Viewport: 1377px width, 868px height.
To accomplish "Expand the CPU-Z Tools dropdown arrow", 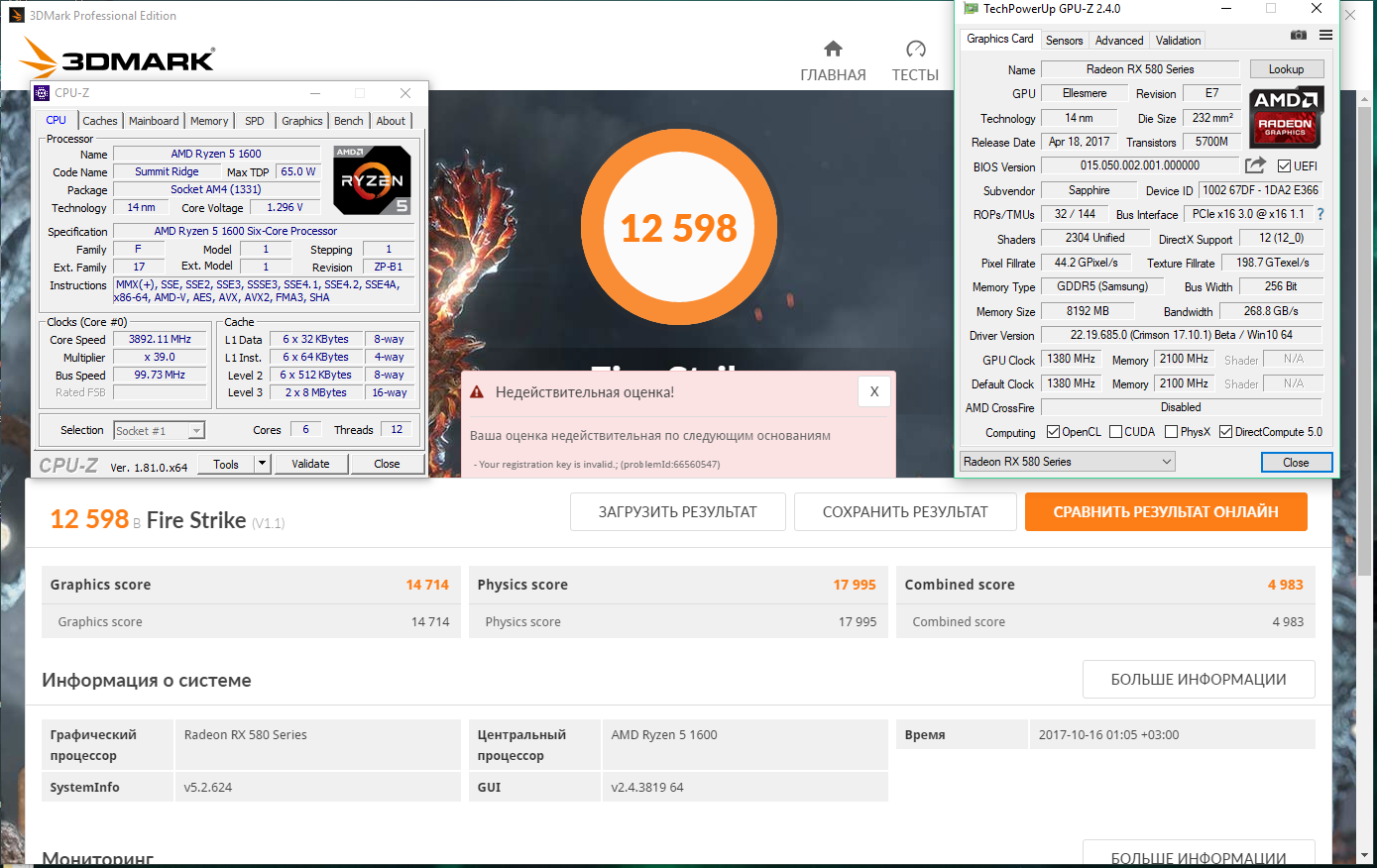I will pos(262,464).
